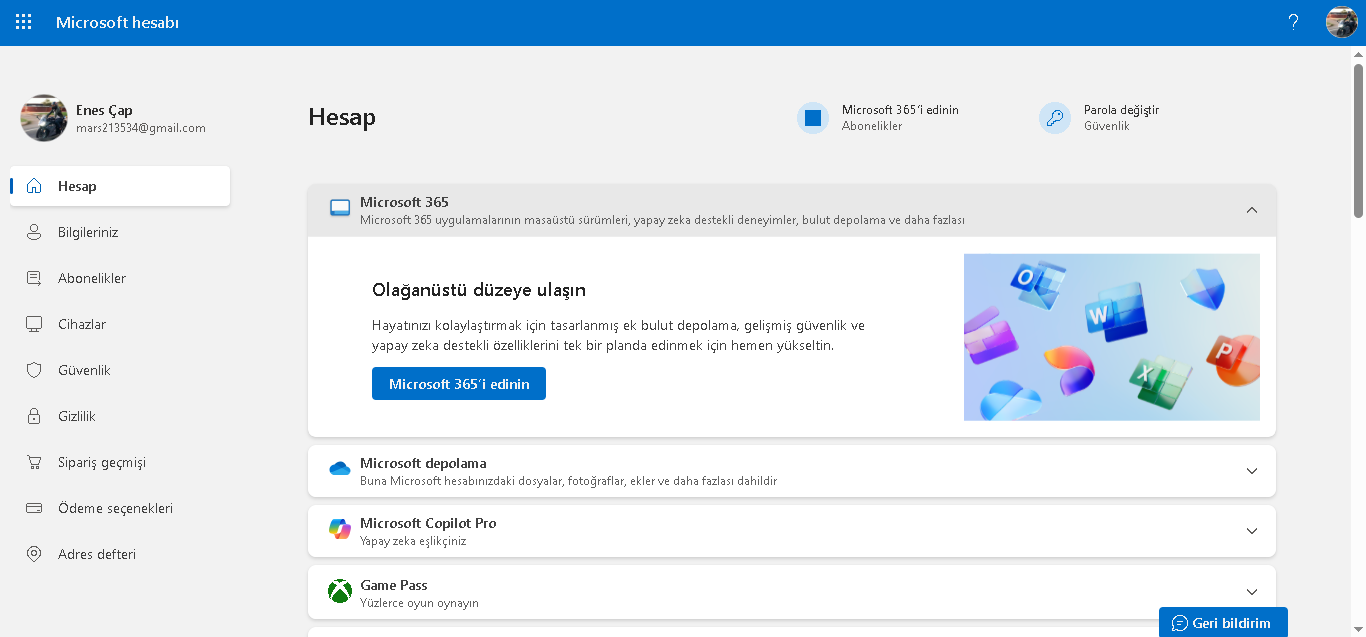Click the Microsoft 365 apps promo image

[1112, 337]
